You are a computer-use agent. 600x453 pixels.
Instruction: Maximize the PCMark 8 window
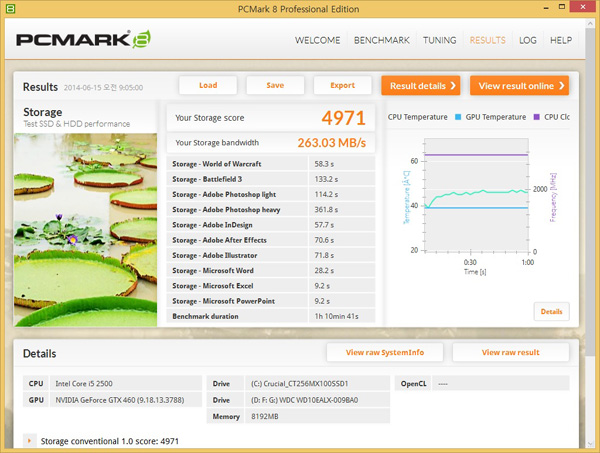pyautogui.click(x=562, y=7)
